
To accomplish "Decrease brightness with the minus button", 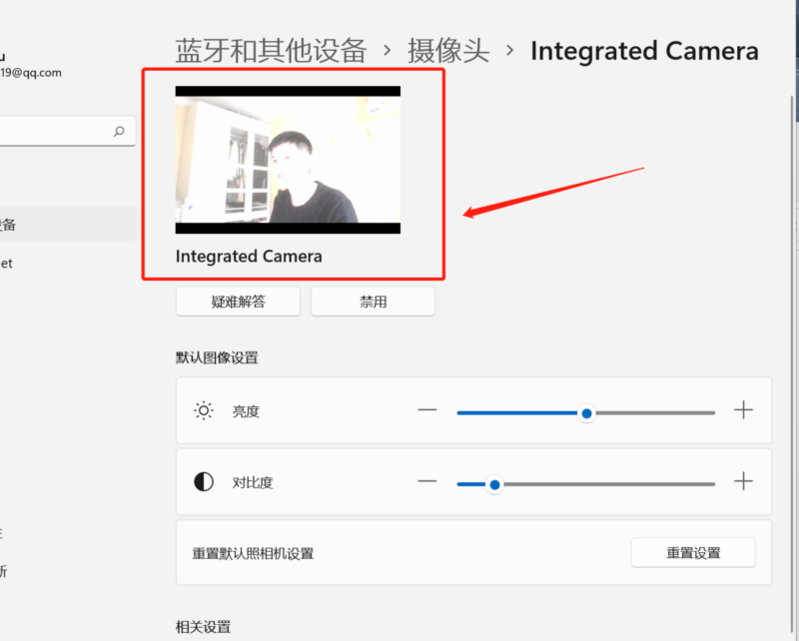I will (x=428, y=411).
